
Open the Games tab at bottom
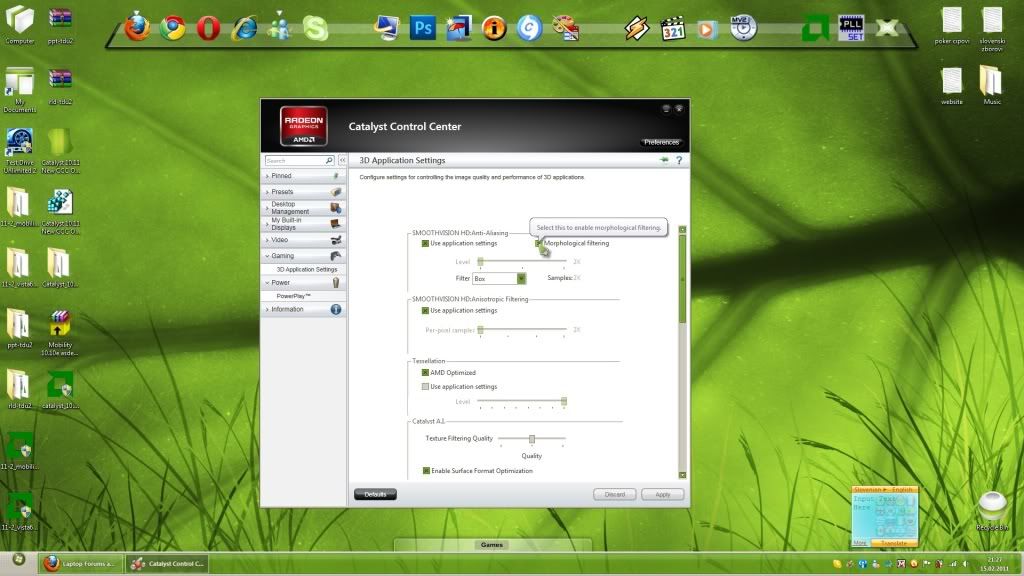pyautogui.click(x=492, y=545)
